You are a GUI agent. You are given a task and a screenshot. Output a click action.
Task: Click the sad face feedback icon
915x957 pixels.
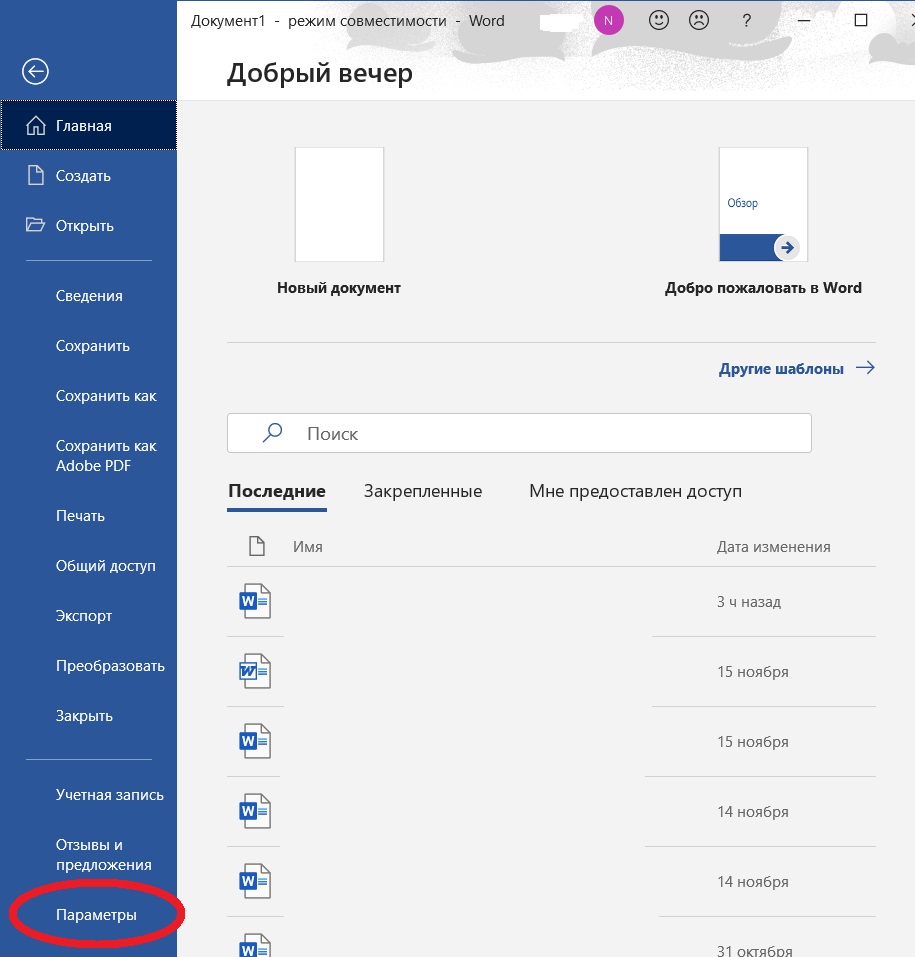click(x=699, y=20)
